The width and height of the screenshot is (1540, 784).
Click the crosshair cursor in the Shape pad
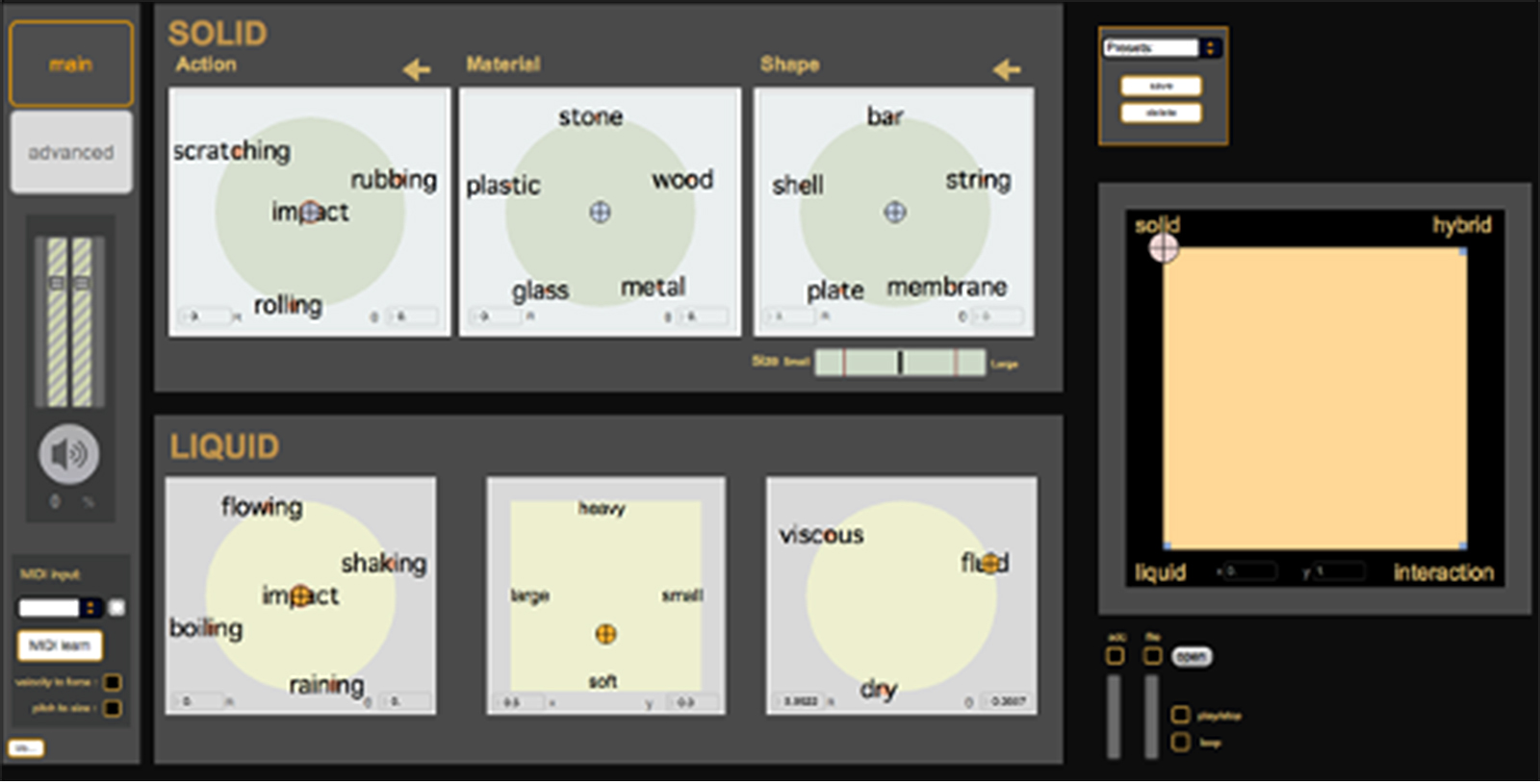click(x=895, y=212)
